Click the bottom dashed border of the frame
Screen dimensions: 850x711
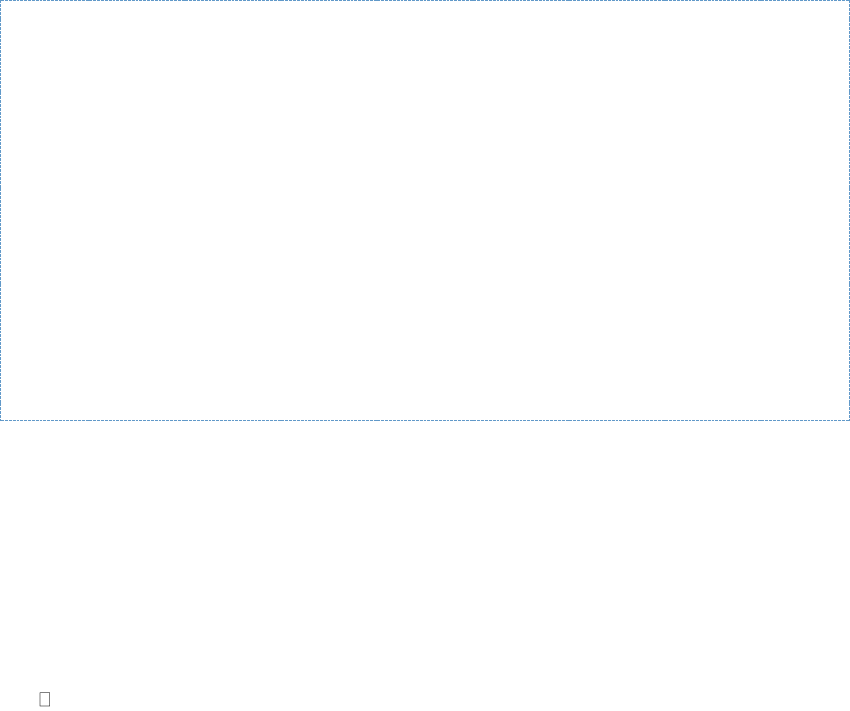coord(425,419)
